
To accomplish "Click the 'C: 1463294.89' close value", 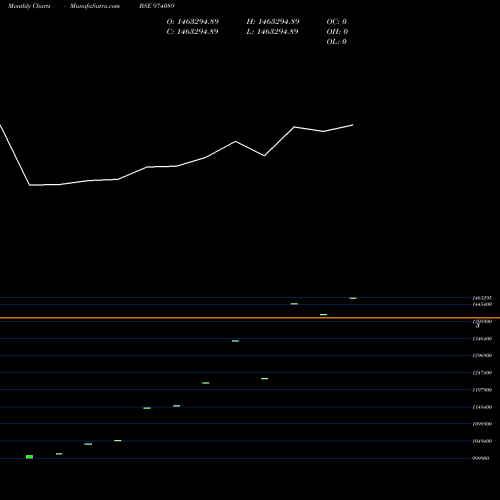I will [192, 32].
